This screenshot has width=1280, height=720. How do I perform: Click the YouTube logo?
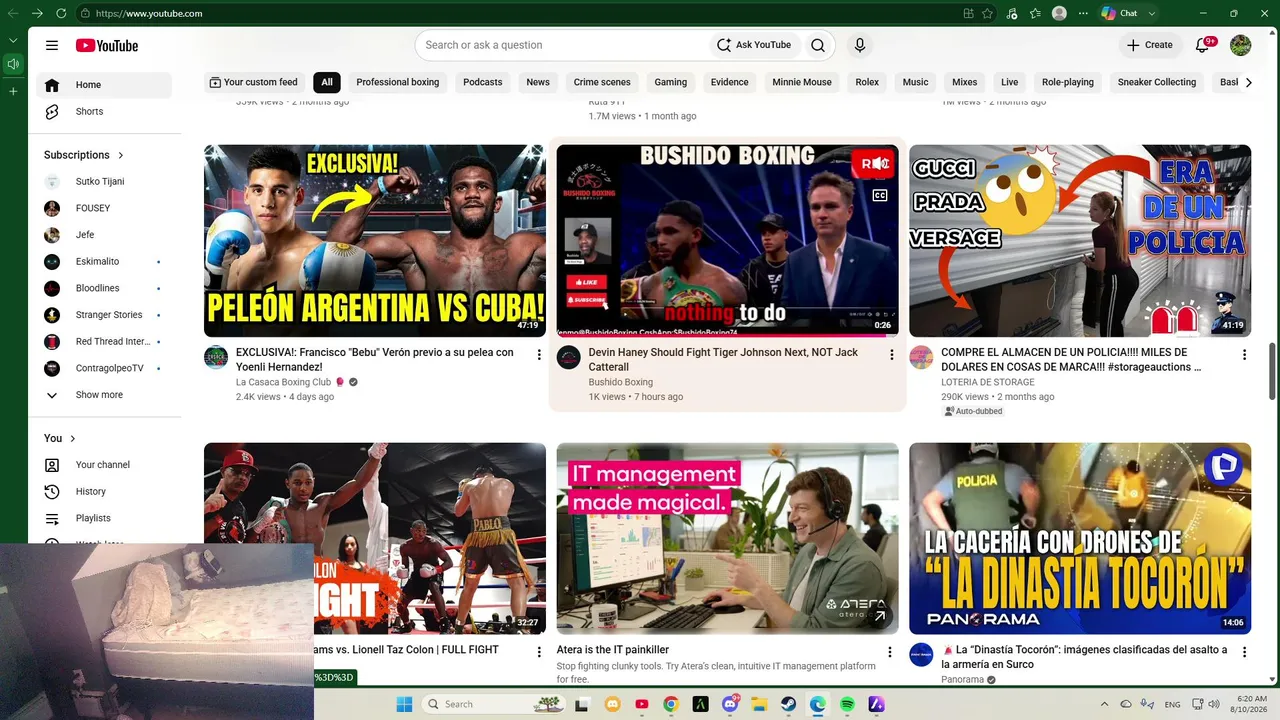[x=106, y=45]
